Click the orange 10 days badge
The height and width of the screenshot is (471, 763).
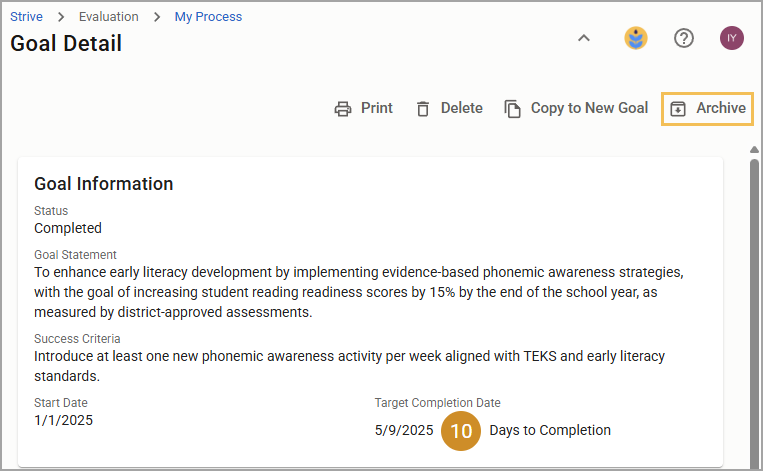pos(461,431)
